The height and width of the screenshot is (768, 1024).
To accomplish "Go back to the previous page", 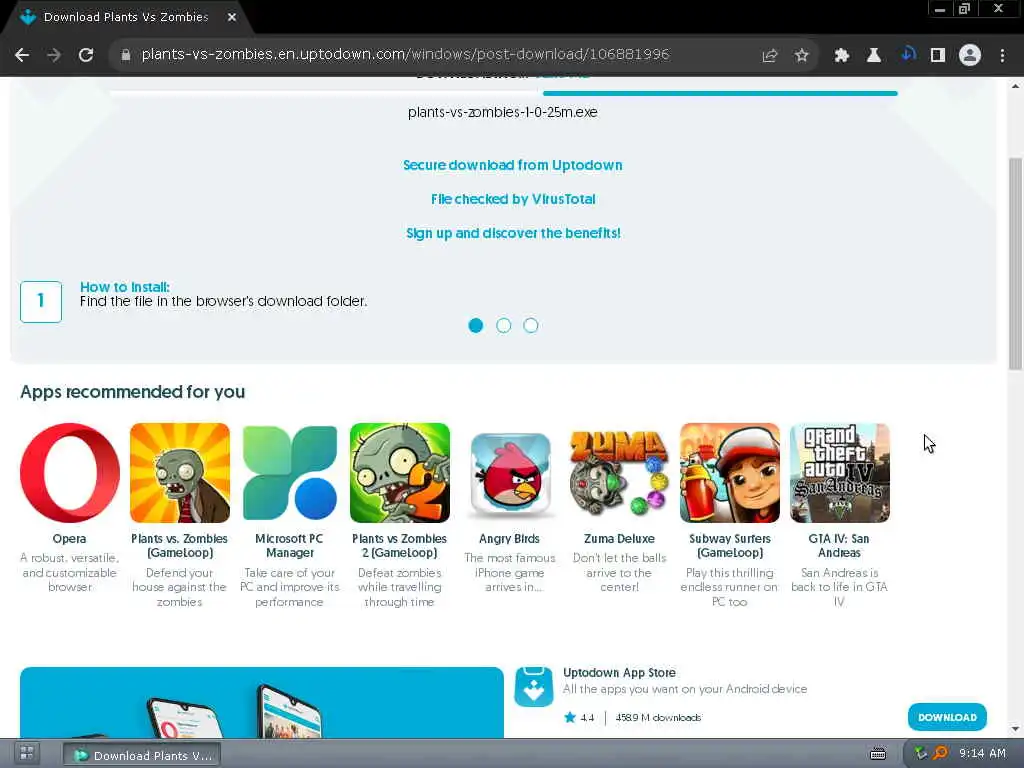I will [22, 55].
